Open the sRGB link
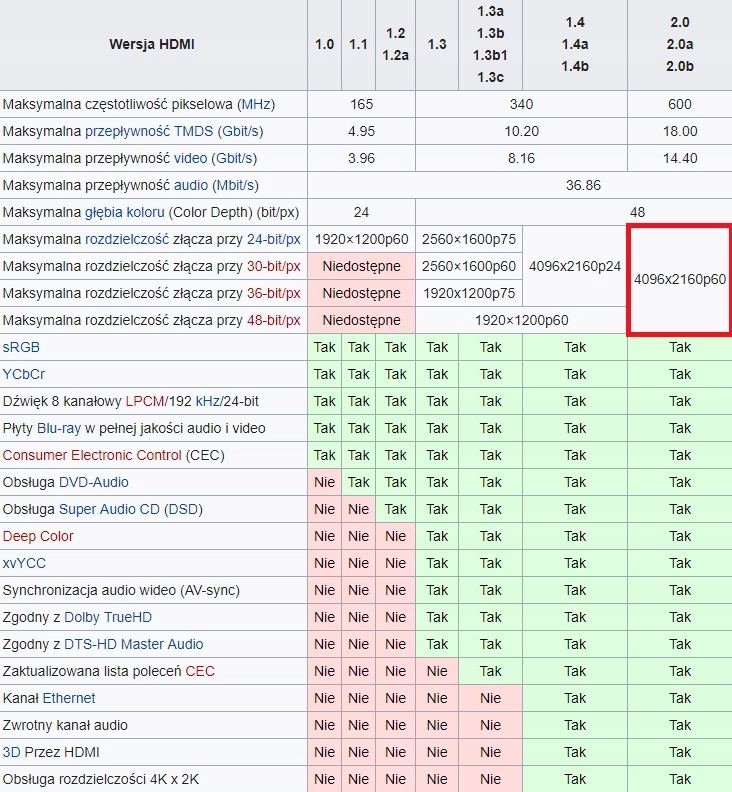732x792 pixels. point(21,347)
